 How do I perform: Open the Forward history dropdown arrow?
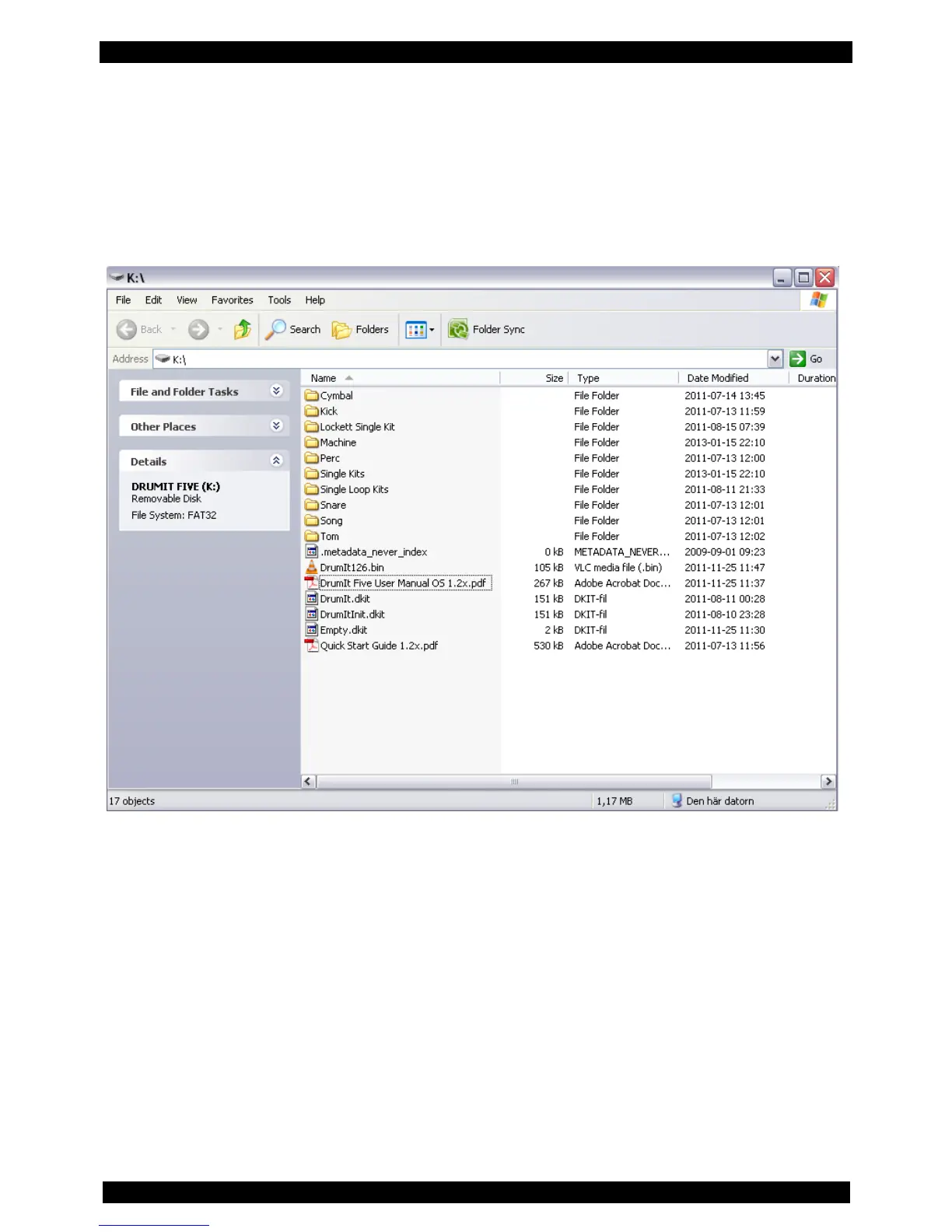click(x=220, y=330)
